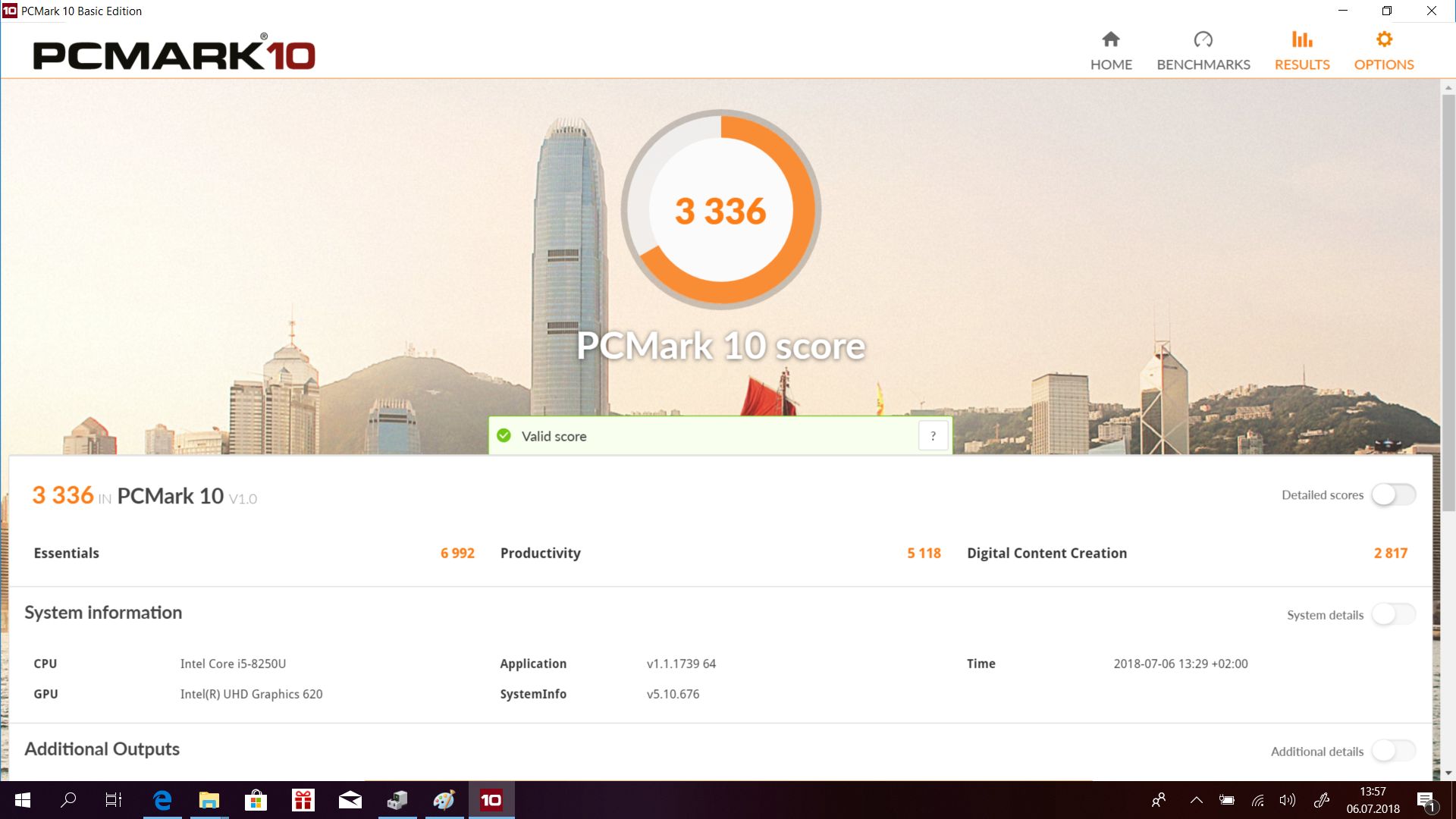Click the scrollbar down arrow
The width and height of the screenshot is (1456, 819).
pos(1448,773)
